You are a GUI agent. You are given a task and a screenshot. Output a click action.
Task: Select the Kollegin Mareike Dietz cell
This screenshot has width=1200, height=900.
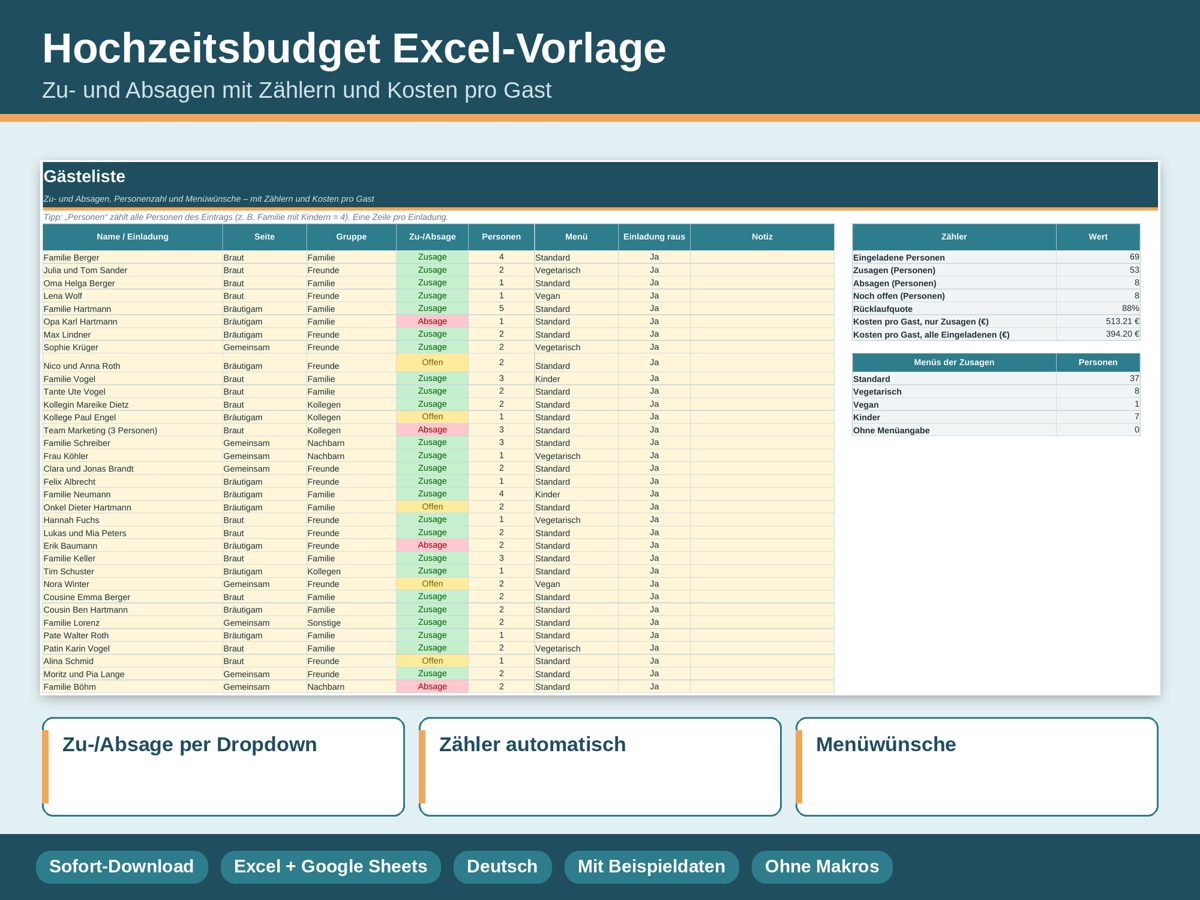pos(132,404)
